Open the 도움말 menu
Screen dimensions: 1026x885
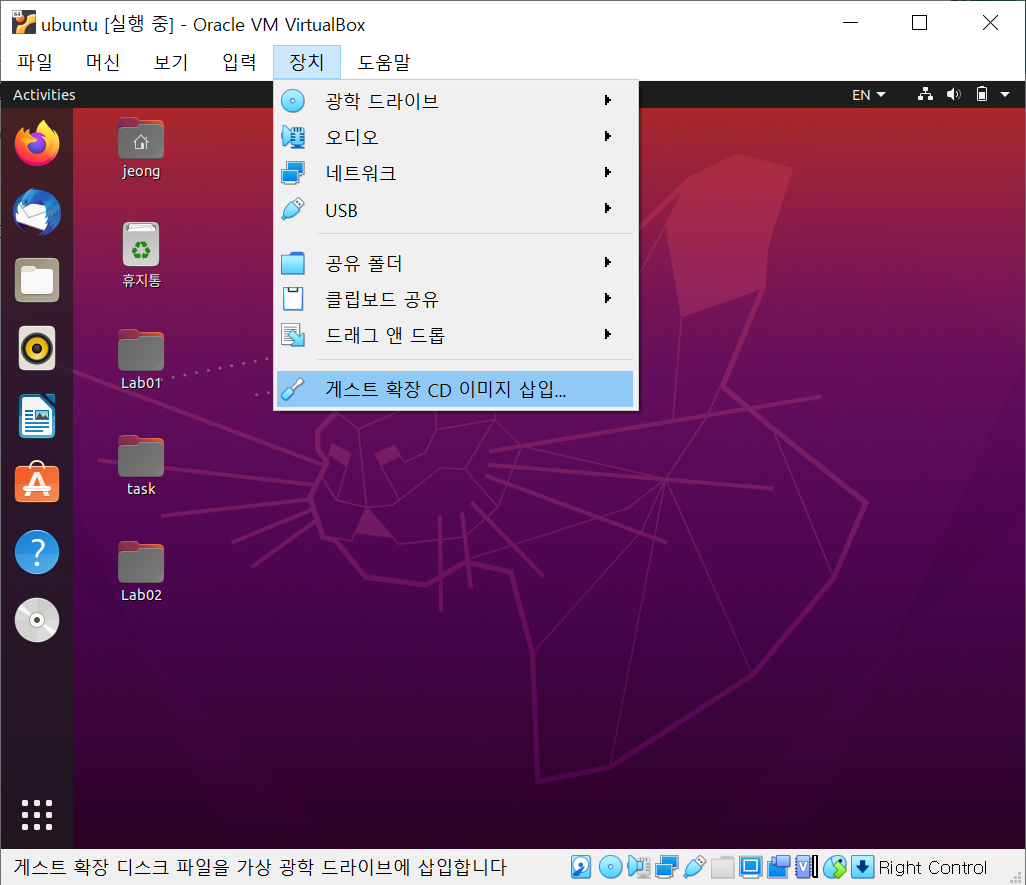(x=383, y=62)
